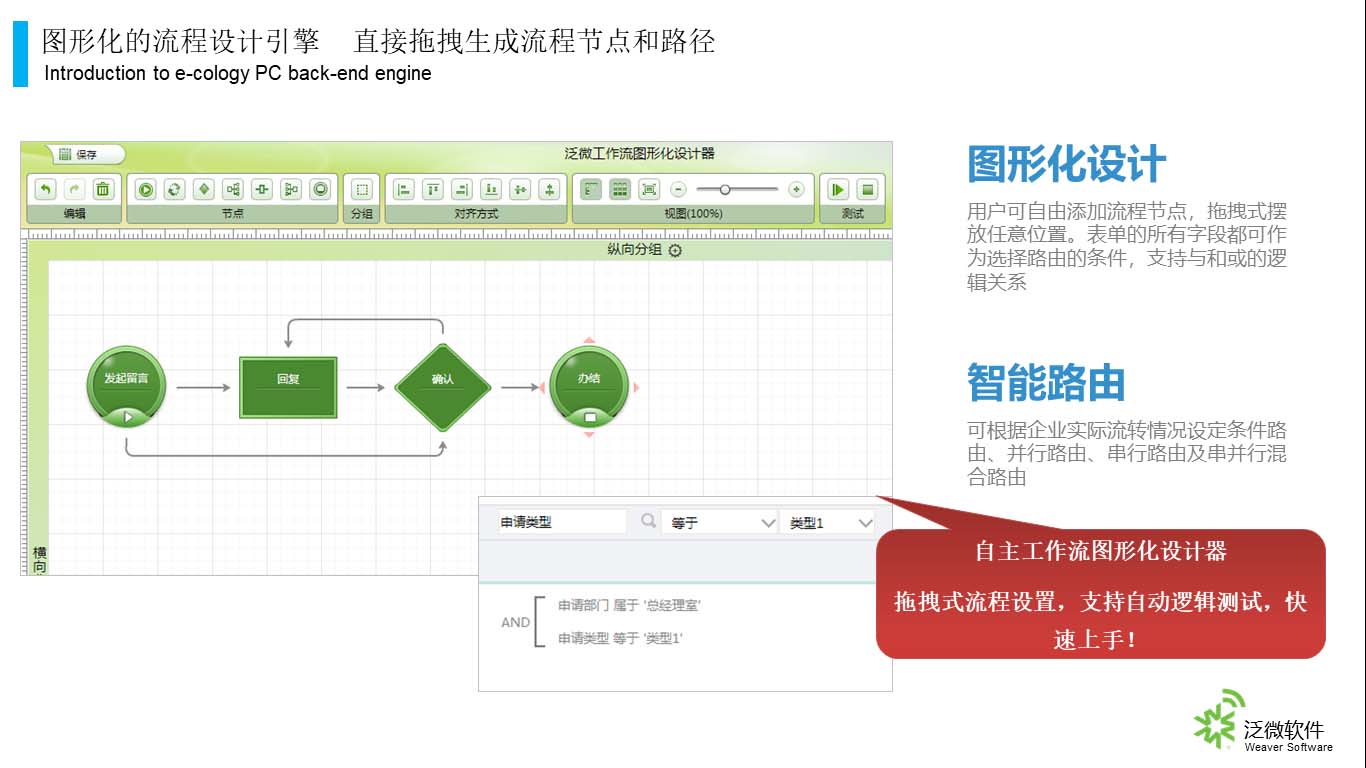Center selected nodes vertically
This screenshot has height=768, width=1366.
[x=520, y=189]
